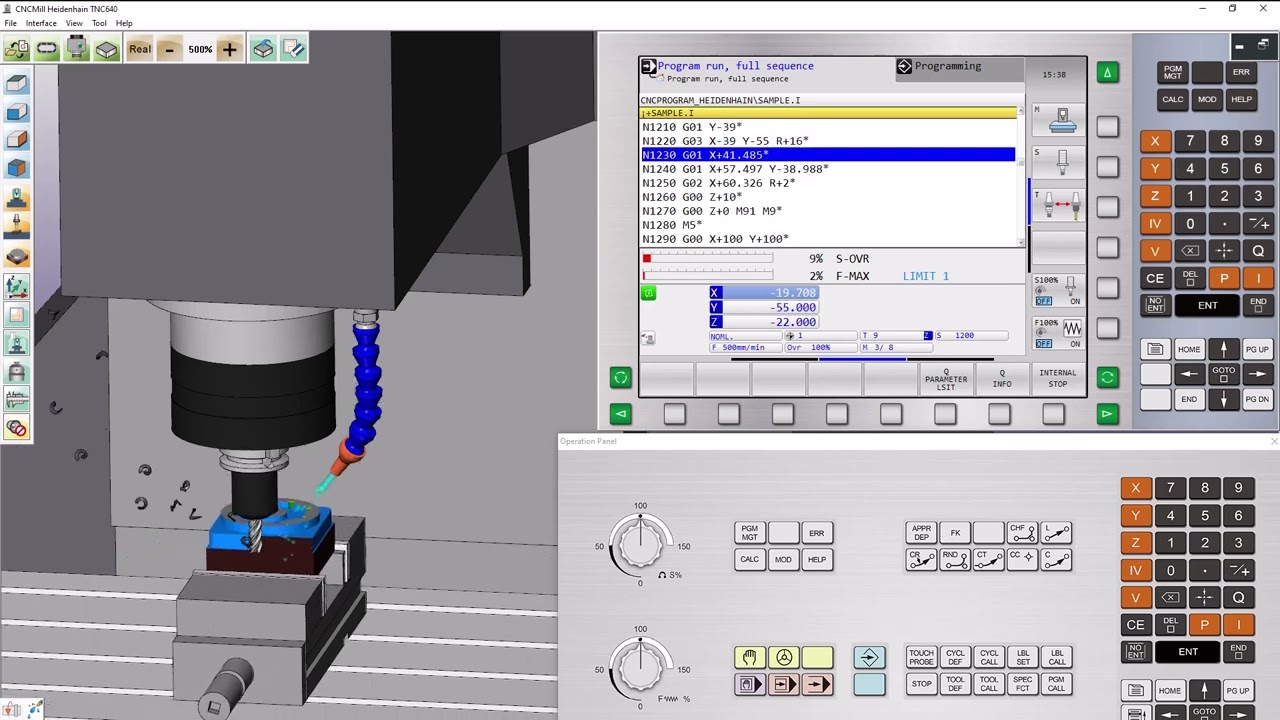
Task: Shift soft keys left with green arrow
Action: [x=620, y=414]
